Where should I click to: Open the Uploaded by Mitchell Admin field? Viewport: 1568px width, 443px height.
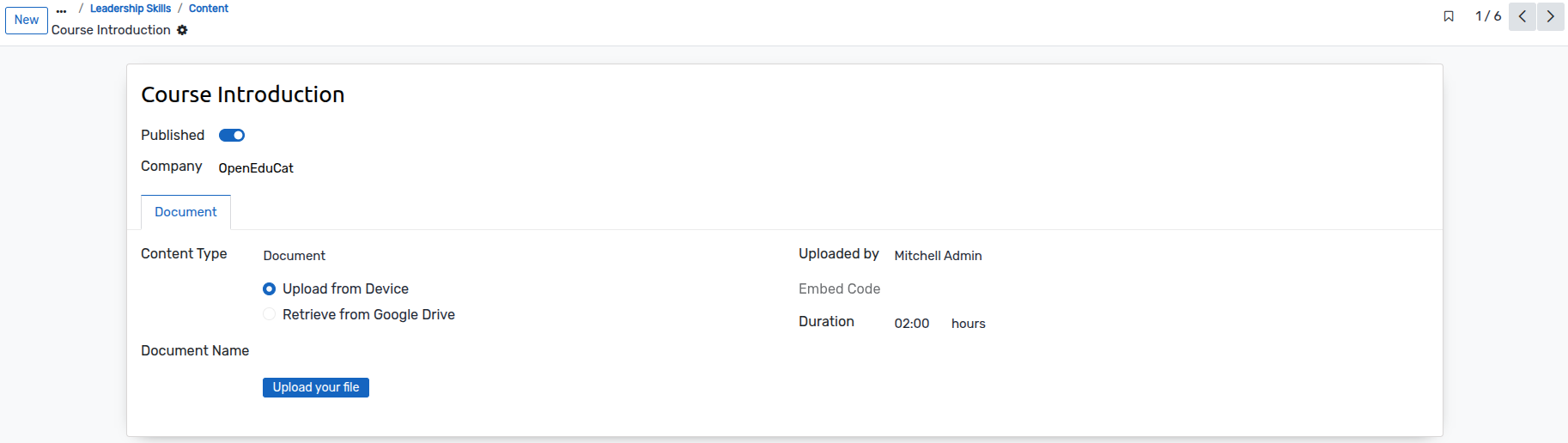[x=1161, y=256]
